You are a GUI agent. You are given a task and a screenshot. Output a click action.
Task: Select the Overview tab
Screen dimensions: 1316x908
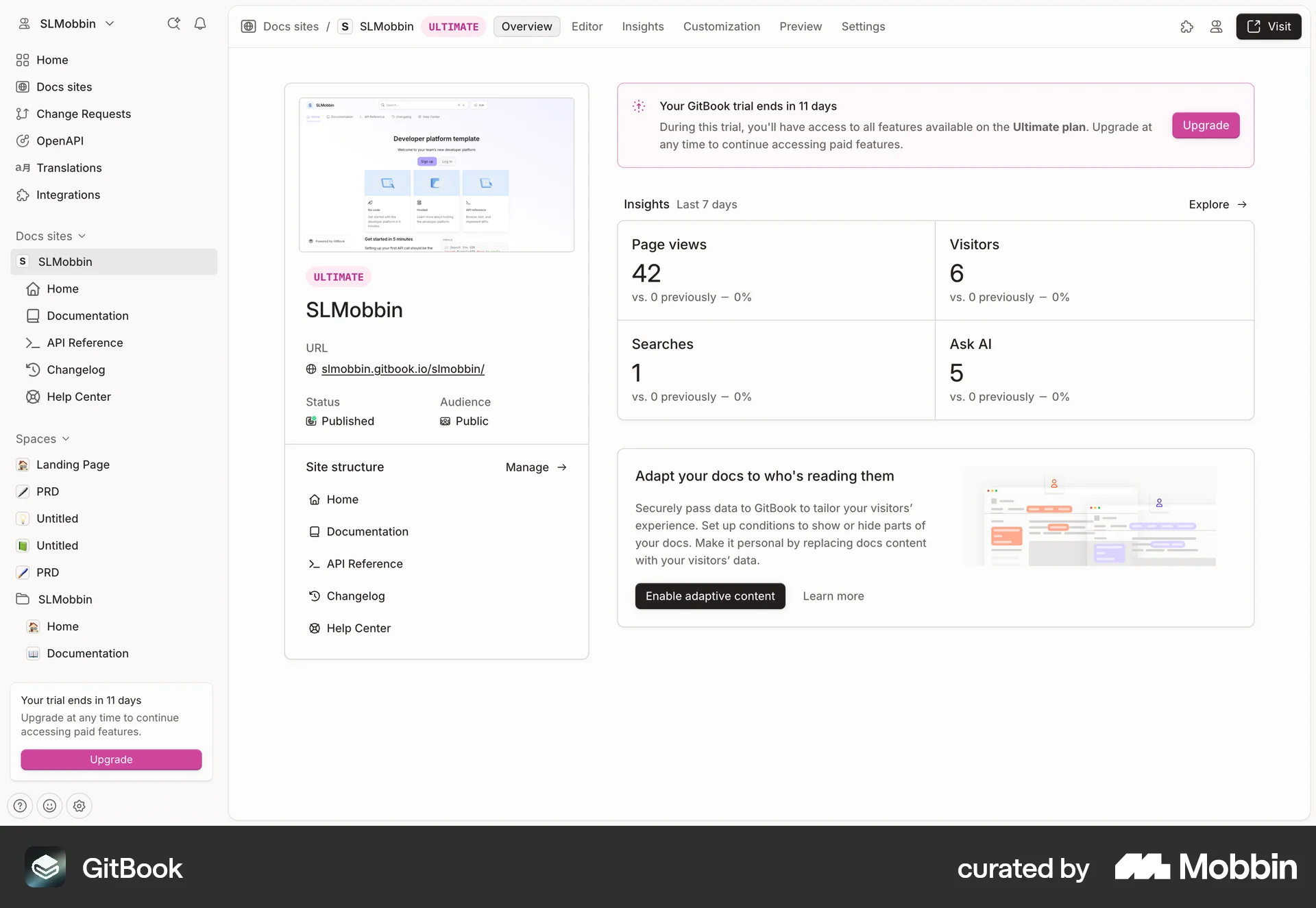pyautogui.click(x=526, y=27)
